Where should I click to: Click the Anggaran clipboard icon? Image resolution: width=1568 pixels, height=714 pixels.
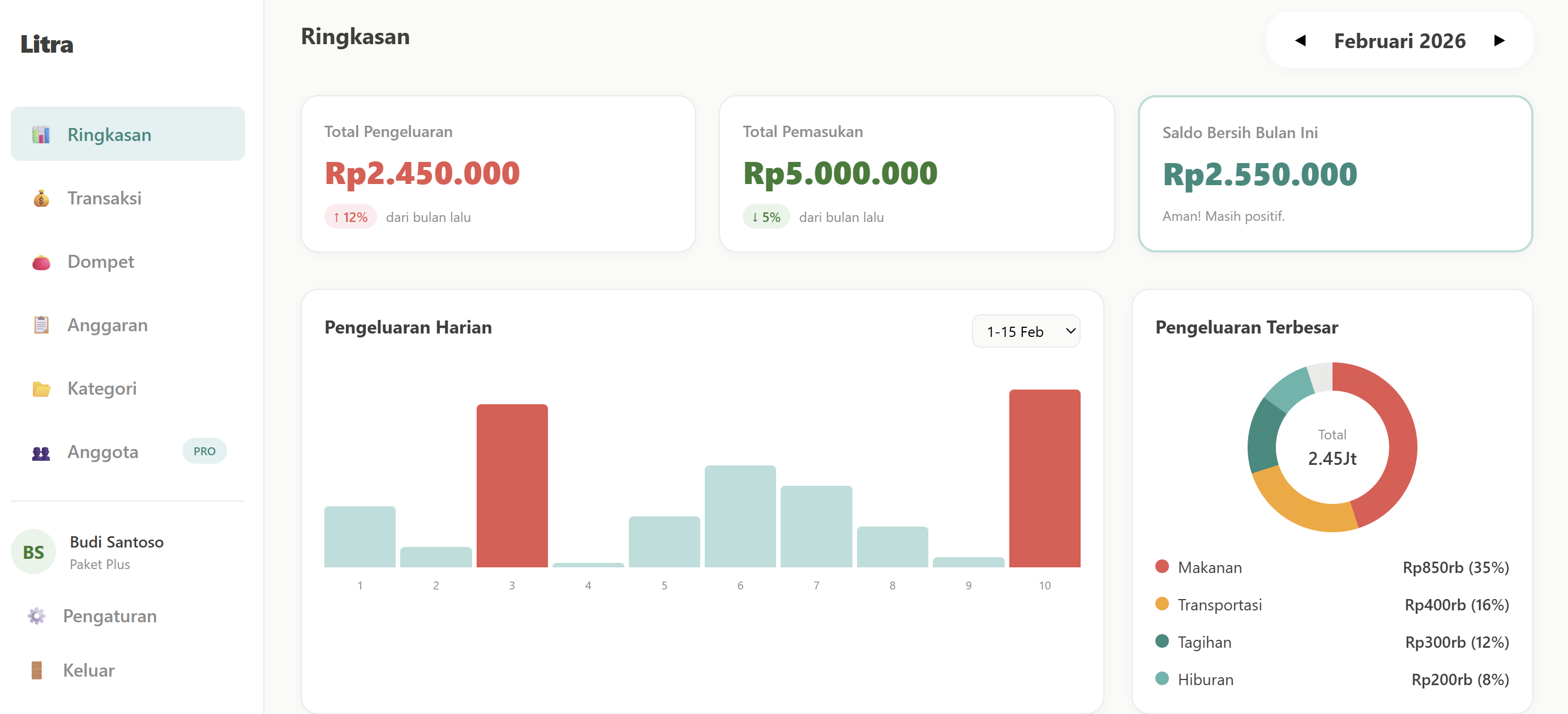pos(41,325)
